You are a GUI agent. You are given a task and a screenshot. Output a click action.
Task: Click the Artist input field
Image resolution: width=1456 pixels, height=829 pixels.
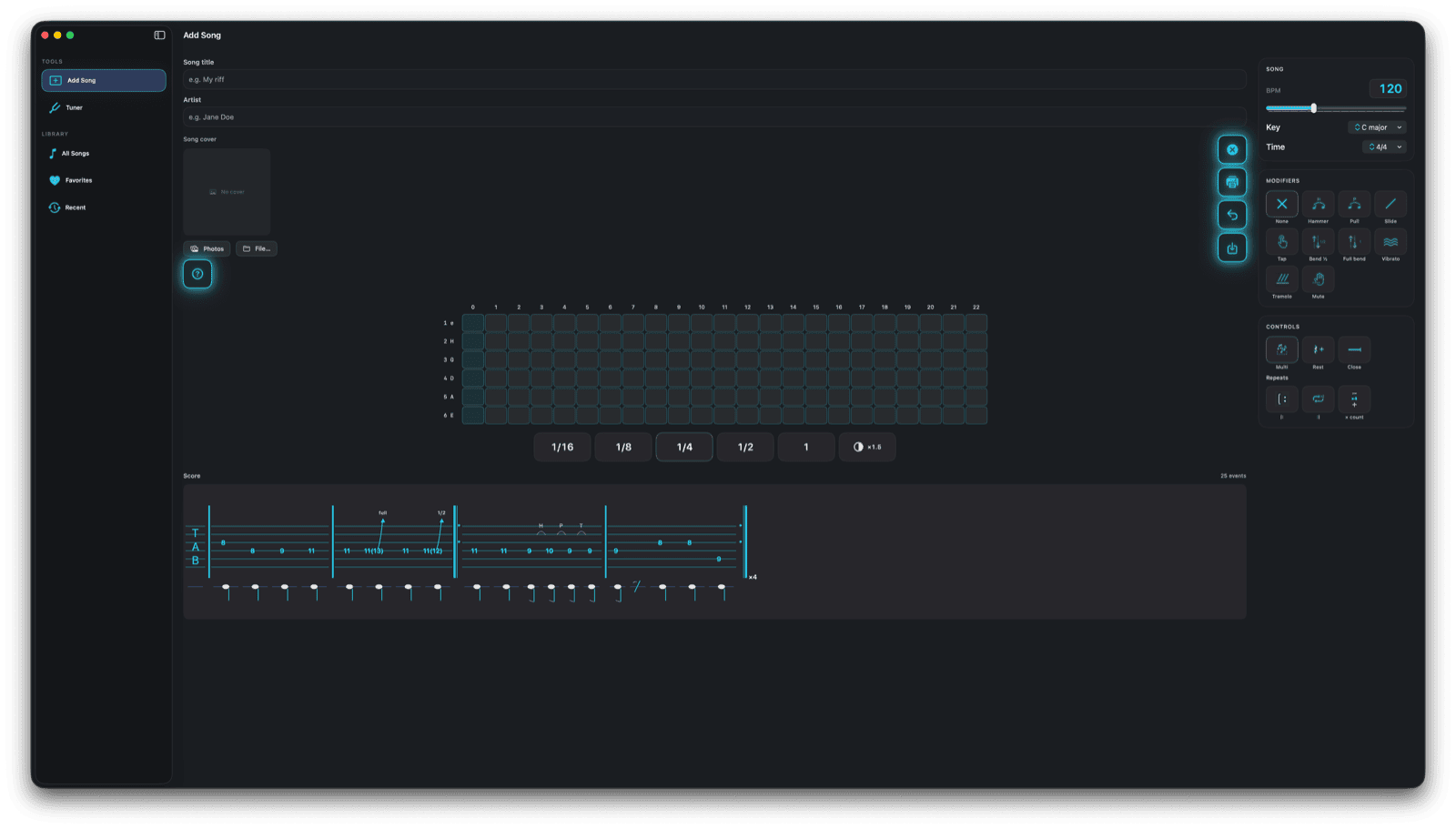(x=714, y=116)
